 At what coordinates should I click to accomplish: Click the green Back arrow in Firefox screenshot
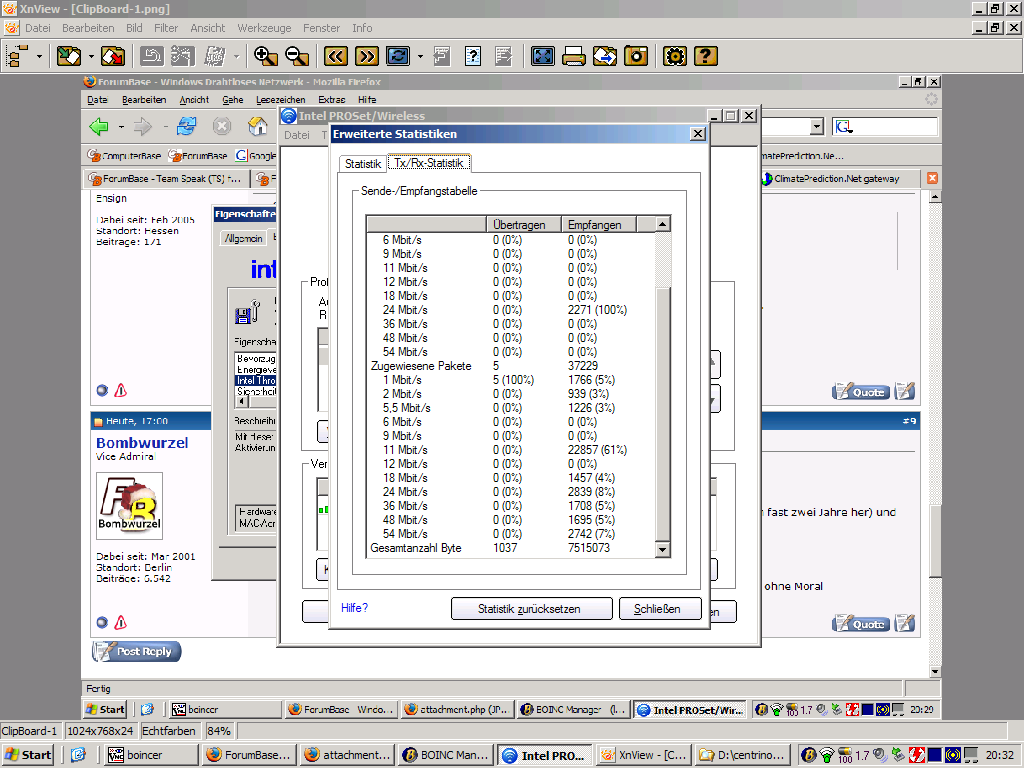(99, 126)
